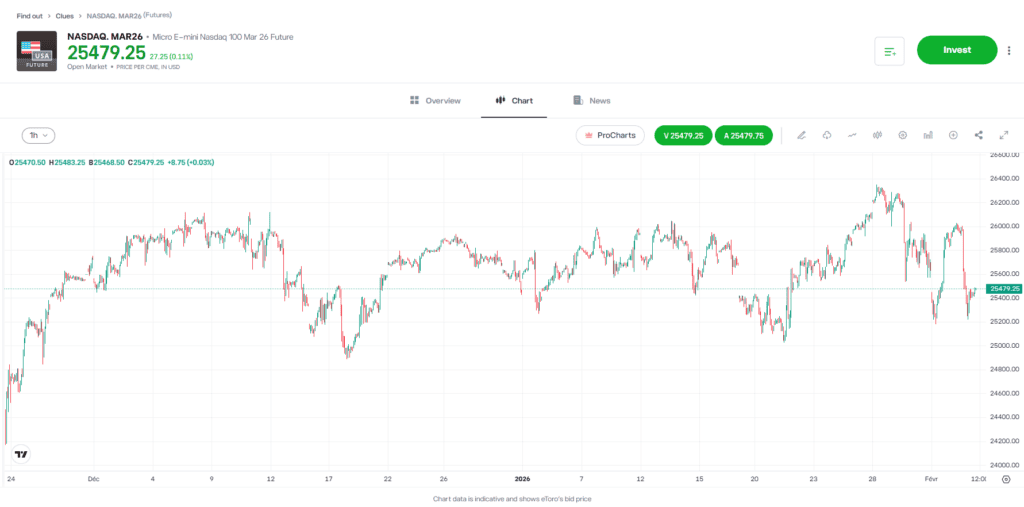
Task: Open the line chart type icon
Action: pos(852,135)
